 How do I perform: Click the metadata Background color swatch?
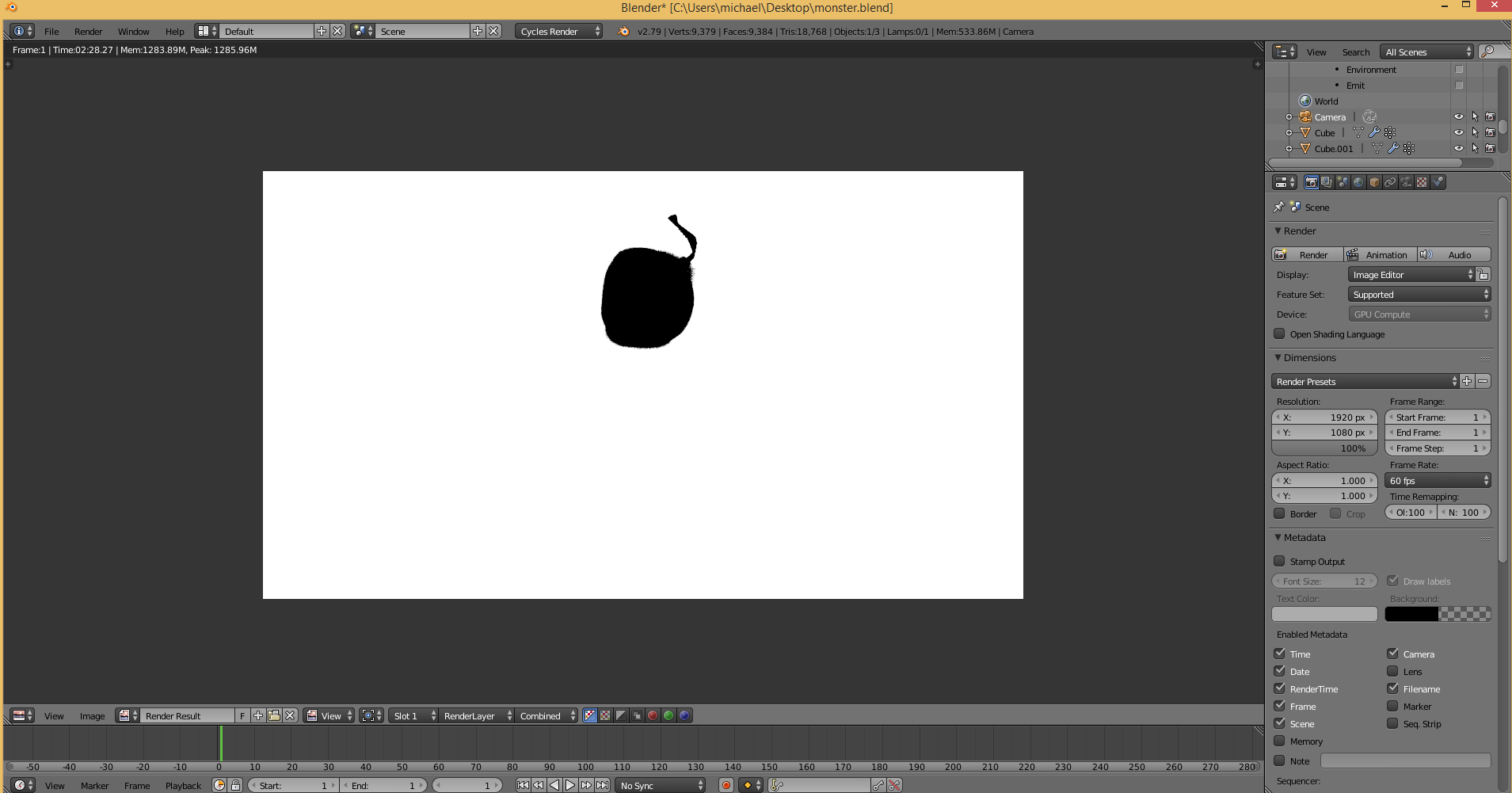(1438, 614)
